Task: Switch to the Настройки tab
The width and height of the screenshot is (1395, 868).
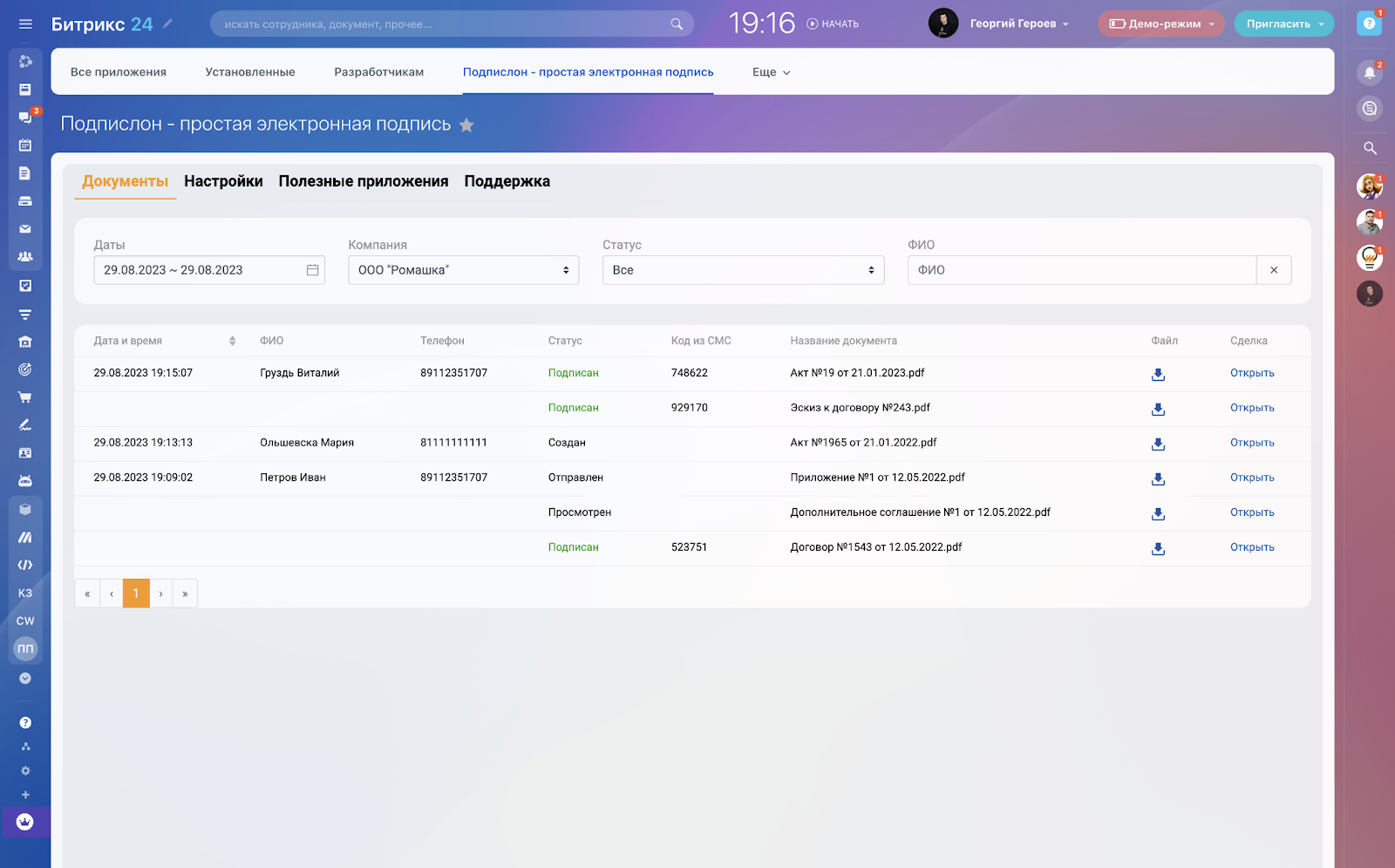Action: [223, 181]
